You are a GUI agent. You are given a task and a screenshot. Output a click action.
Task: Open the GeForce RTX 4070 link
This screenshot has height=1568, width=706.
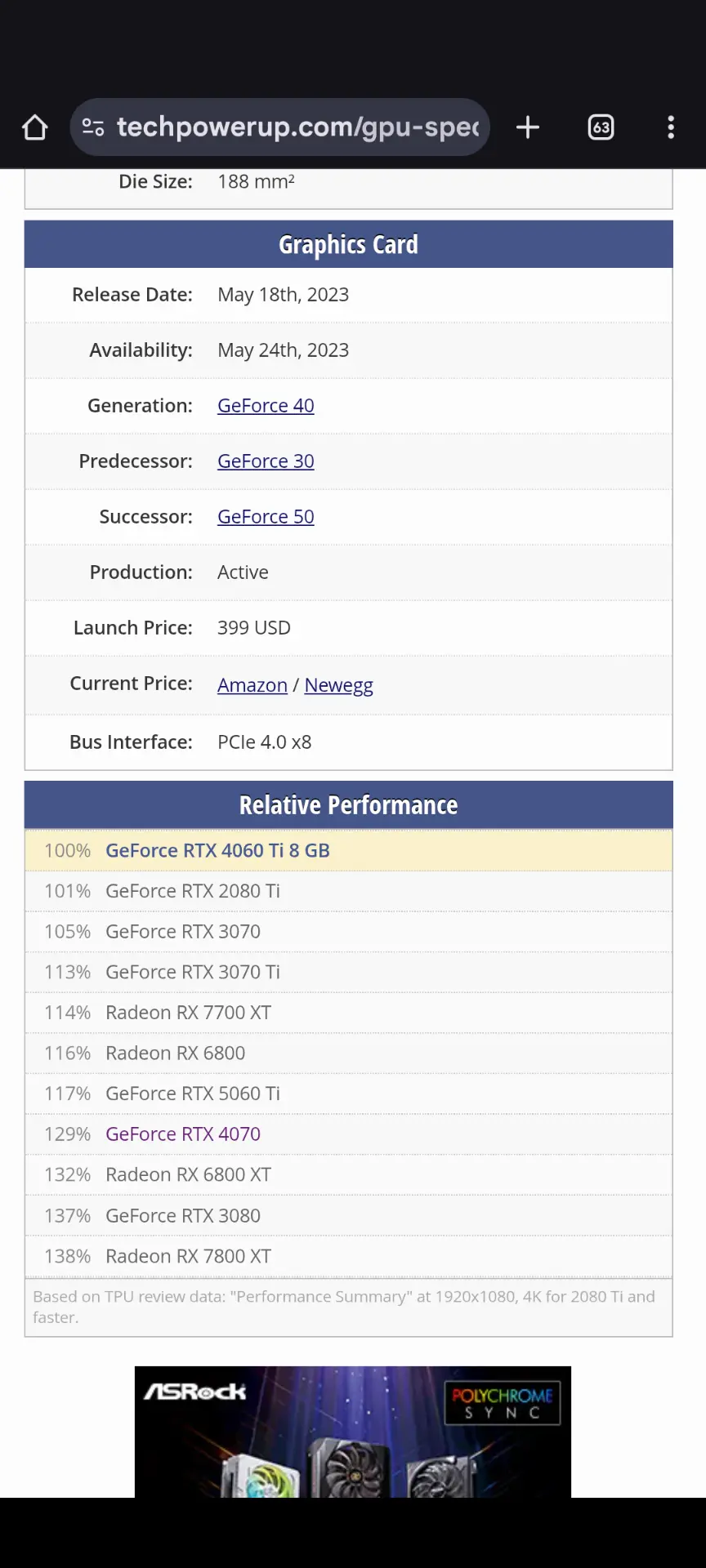click(183, 1134)
